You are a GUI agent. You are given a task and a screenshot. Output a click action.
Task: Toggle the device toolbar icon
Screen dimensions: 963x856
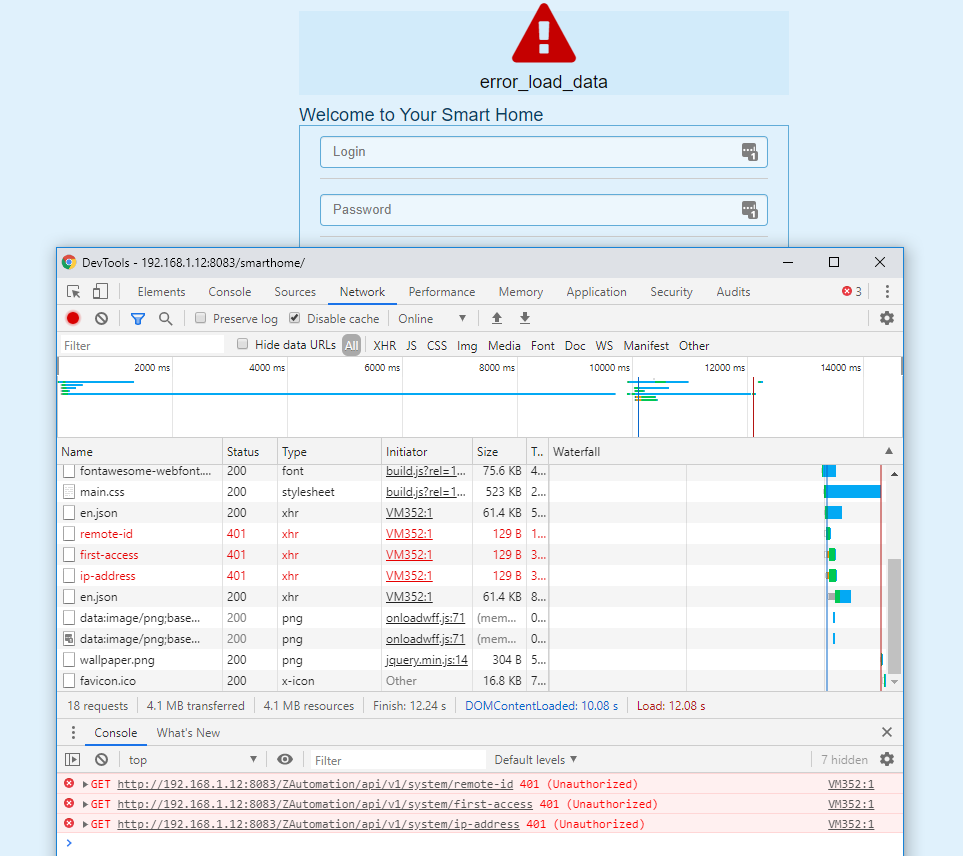(100, 292)
